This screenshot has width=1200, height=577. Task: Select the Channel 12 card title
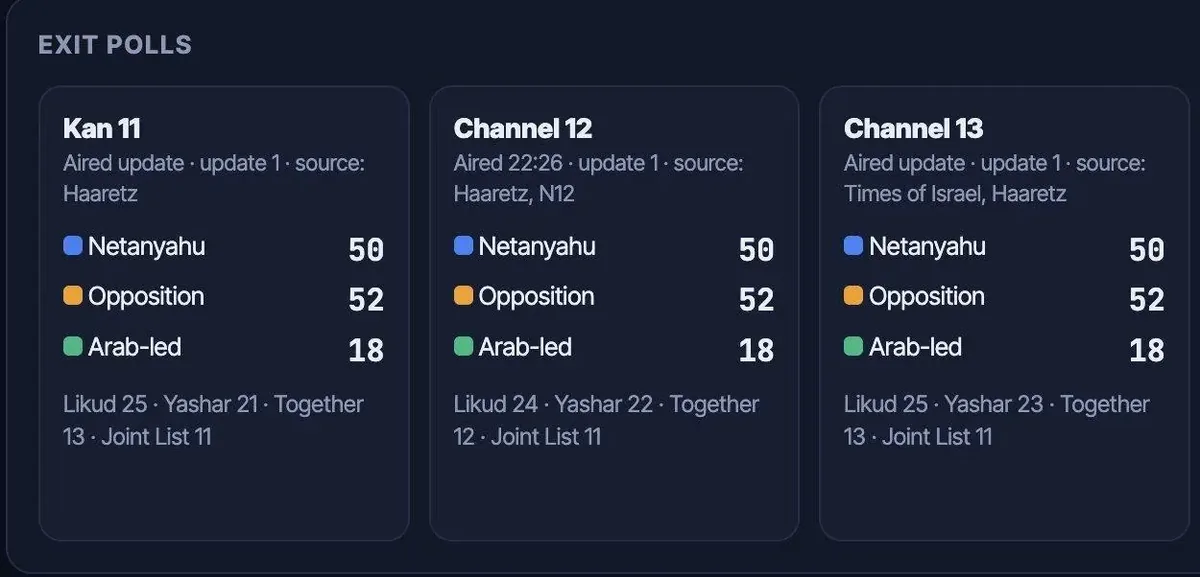523,129
